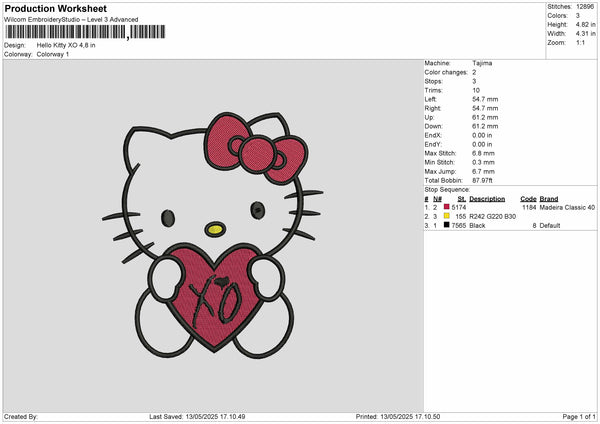Click the R242 G220 B30 description

pyautogui.click(x=494, y=216)
